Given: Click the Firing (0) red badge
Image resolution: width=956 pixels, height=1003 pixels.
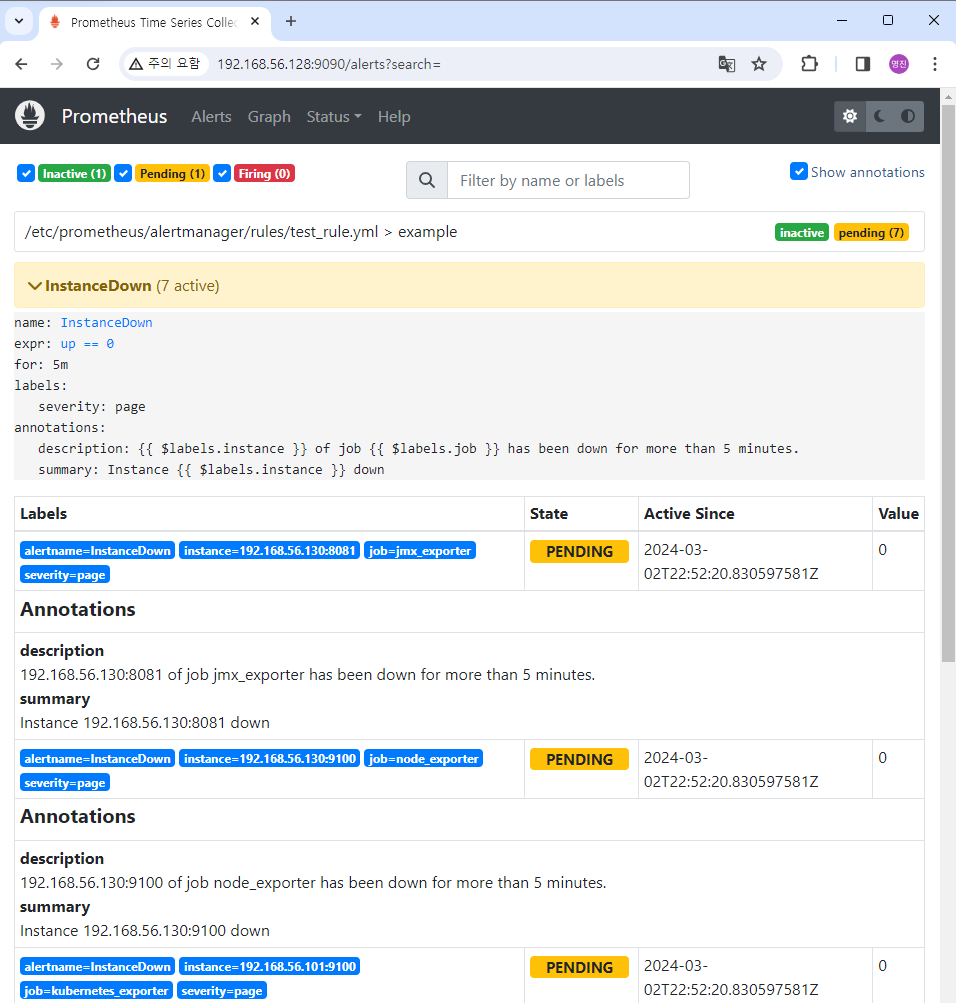Looking at the screenshot, I should tap(264, 173).
